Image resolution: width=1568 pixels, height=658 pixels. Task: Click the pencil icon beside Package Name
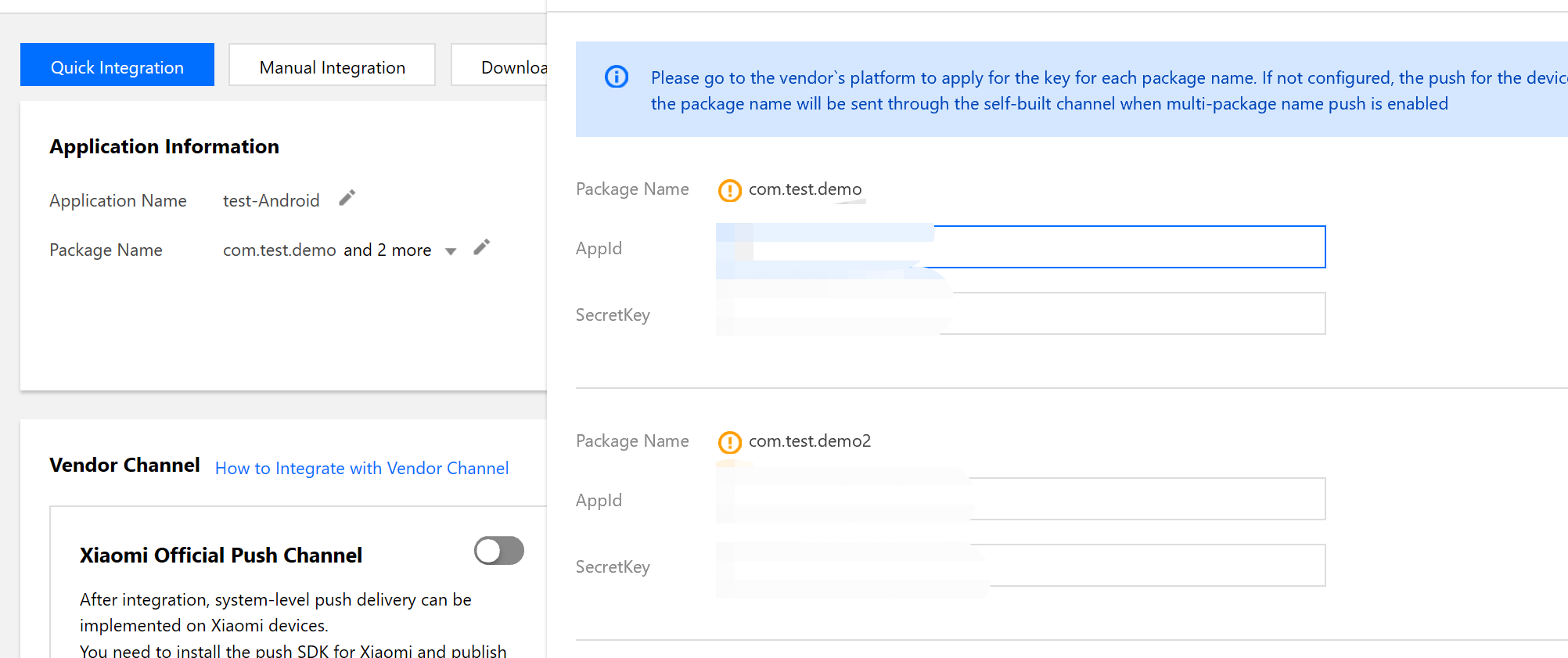pos(482,247)
